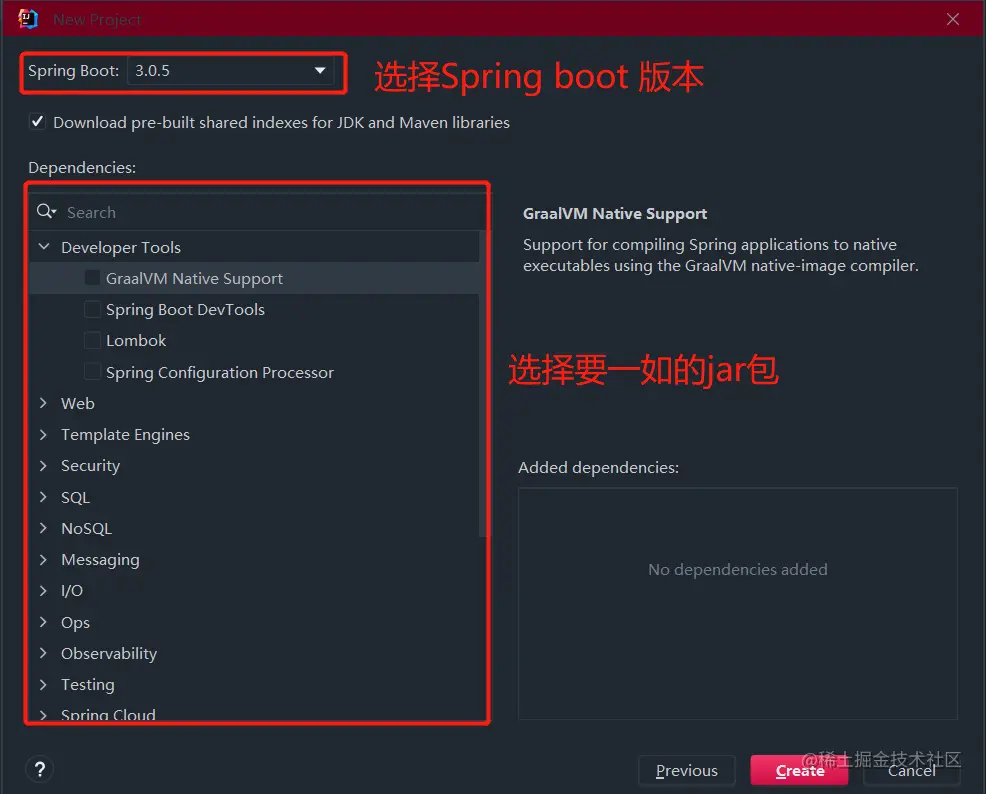The width and height of the screenshot is (986, 794).
Task: Click the Create button
Action: (x=799, y=770)
